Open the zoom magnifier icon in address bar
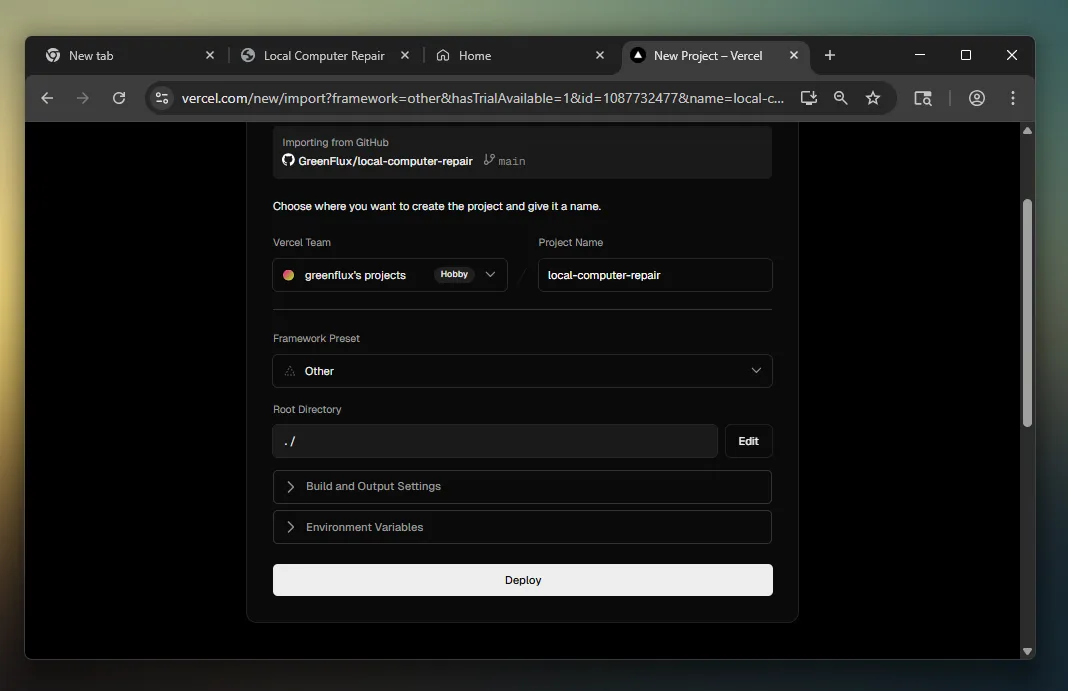The image size is (1068, 691). pyautogui.click(x=841, y=98)
